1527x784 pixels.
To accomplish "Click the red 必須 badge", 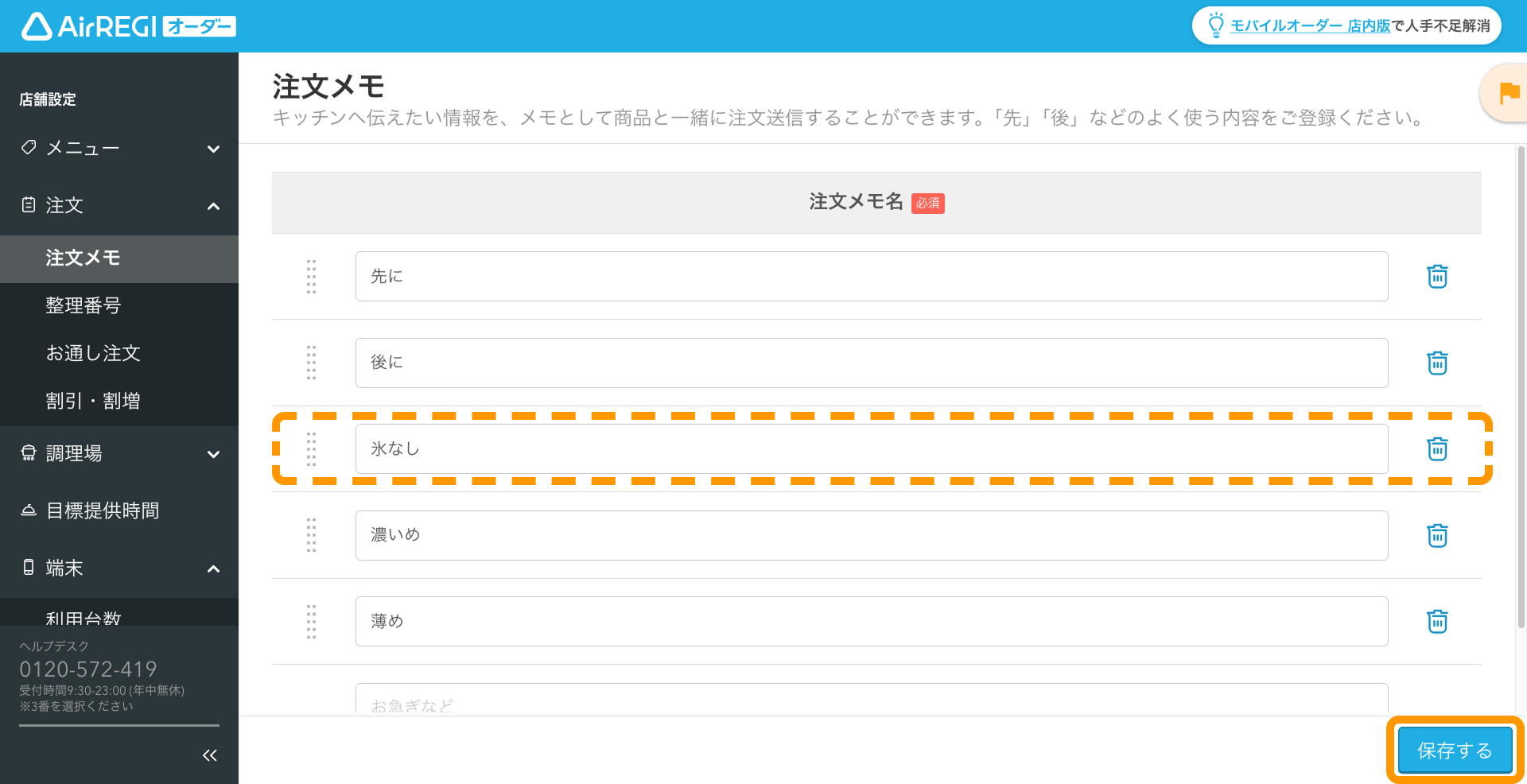I will 927,204.
